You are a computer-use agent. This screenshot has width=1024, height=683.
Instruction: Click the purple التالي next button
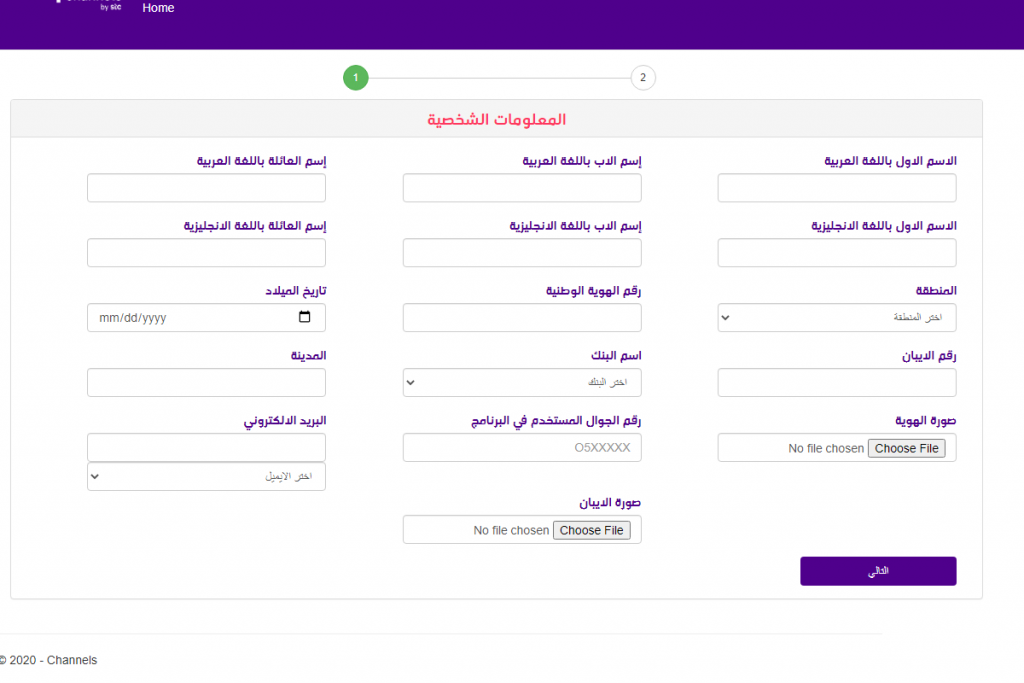coord(878,571)
